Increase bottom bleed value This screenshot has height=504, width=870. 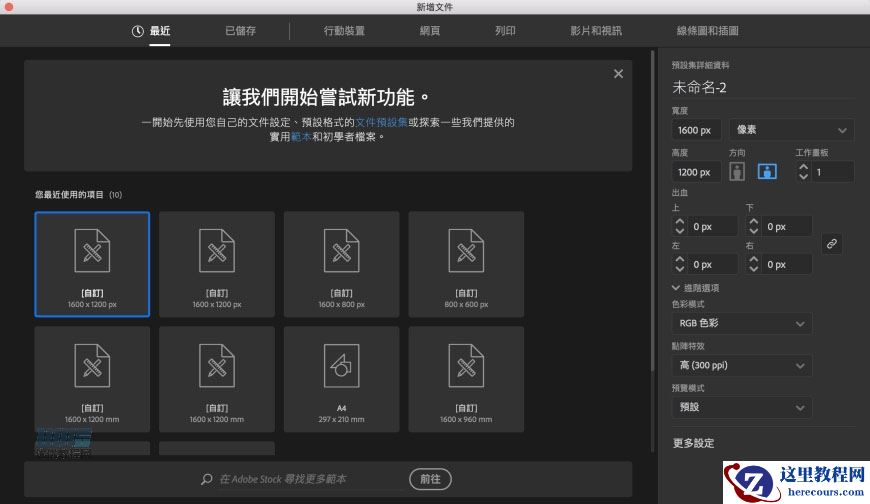point(753,221)
